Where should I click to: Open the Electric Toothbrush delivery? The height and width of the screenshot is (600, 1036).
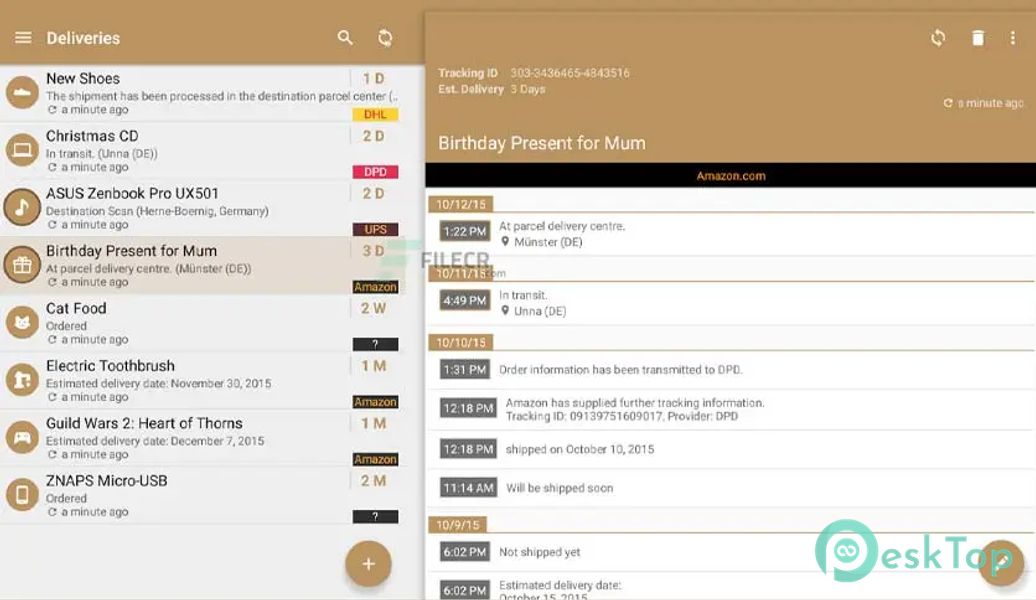[x=180, y=381]
